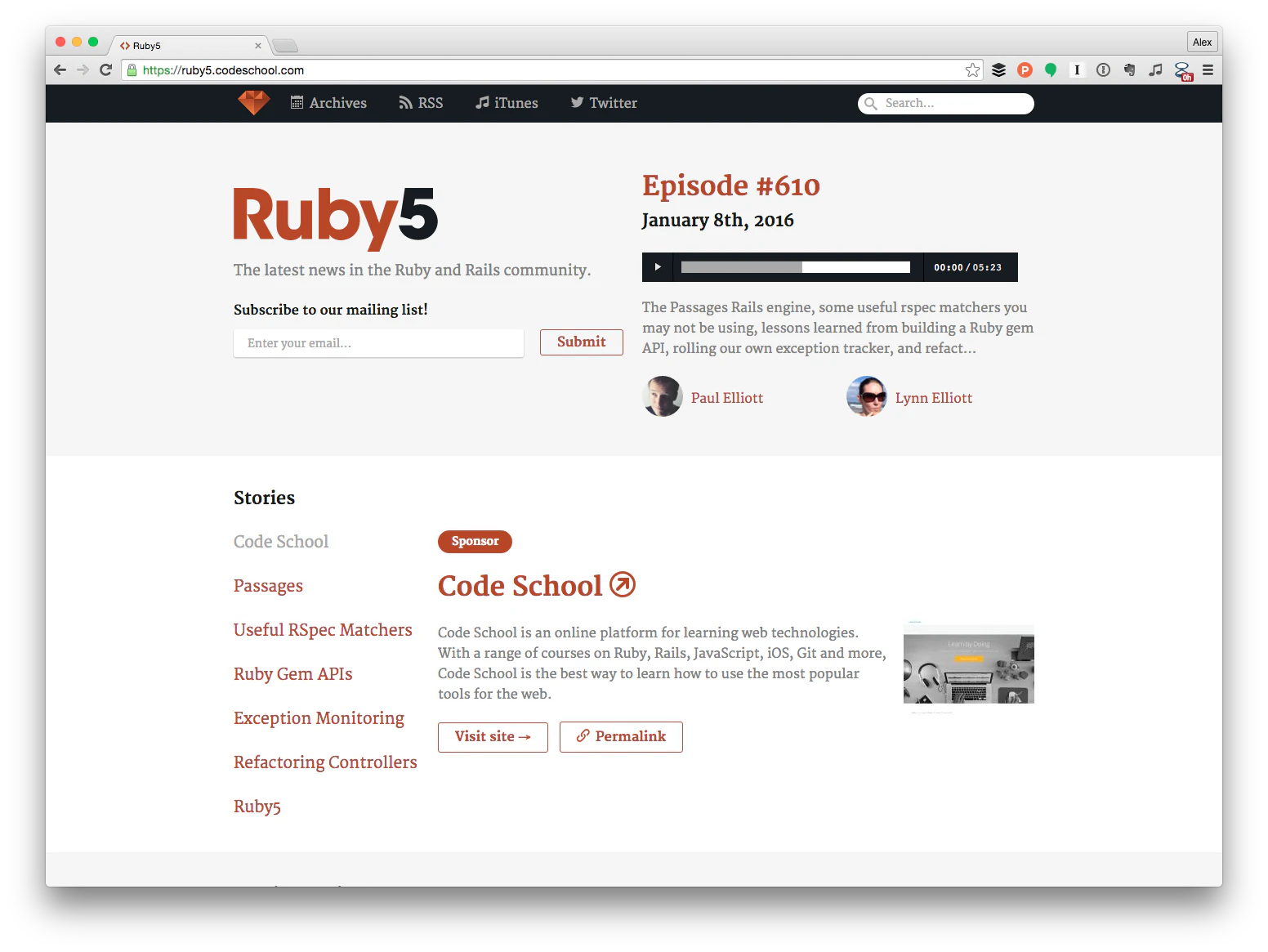The width and height of the screenshot is (1268, 952).
Task: Bookmark page with the star icon
Action: (972, 70)
